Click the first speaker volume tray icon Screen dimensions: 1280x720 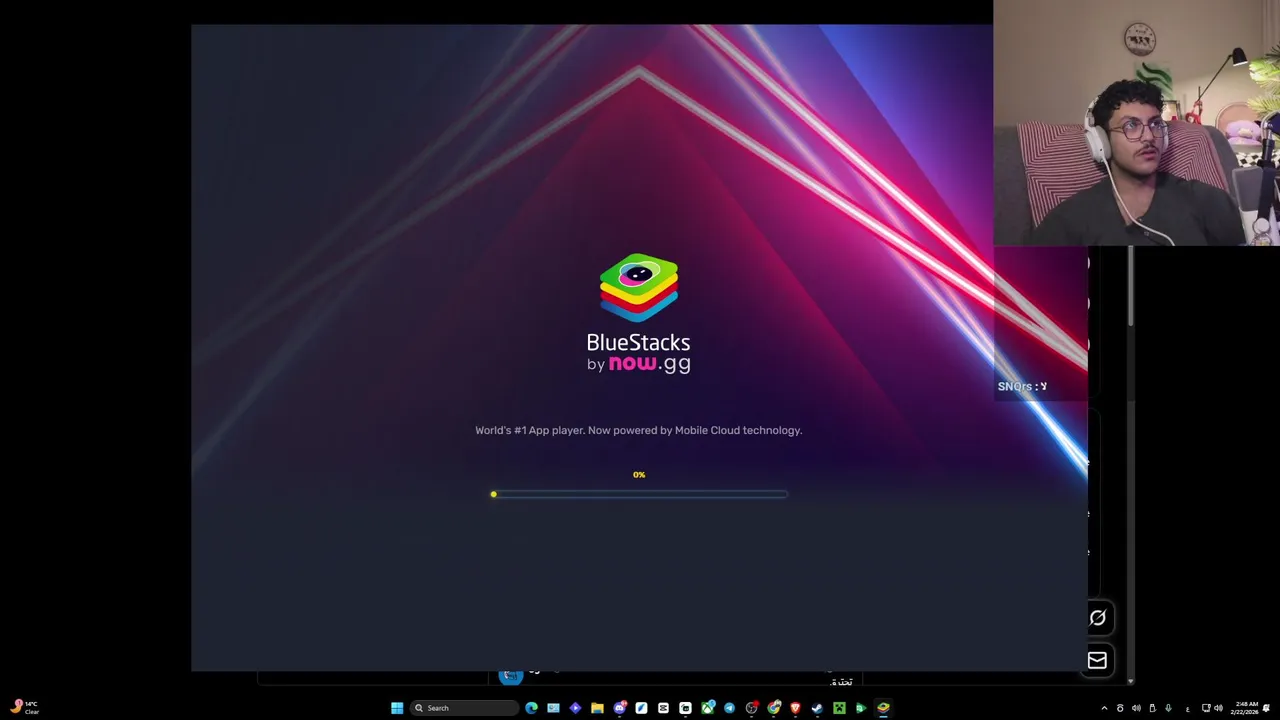coord(1136,708)
